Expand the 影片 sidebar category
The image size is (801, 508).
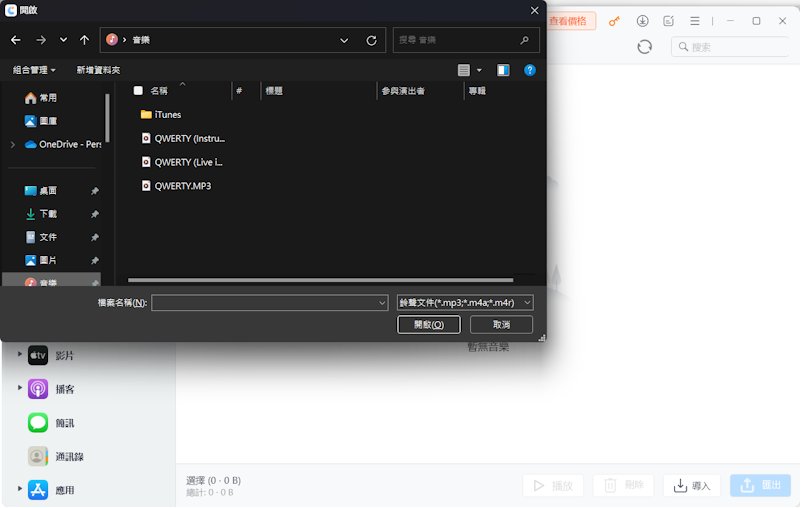[19, 354]
